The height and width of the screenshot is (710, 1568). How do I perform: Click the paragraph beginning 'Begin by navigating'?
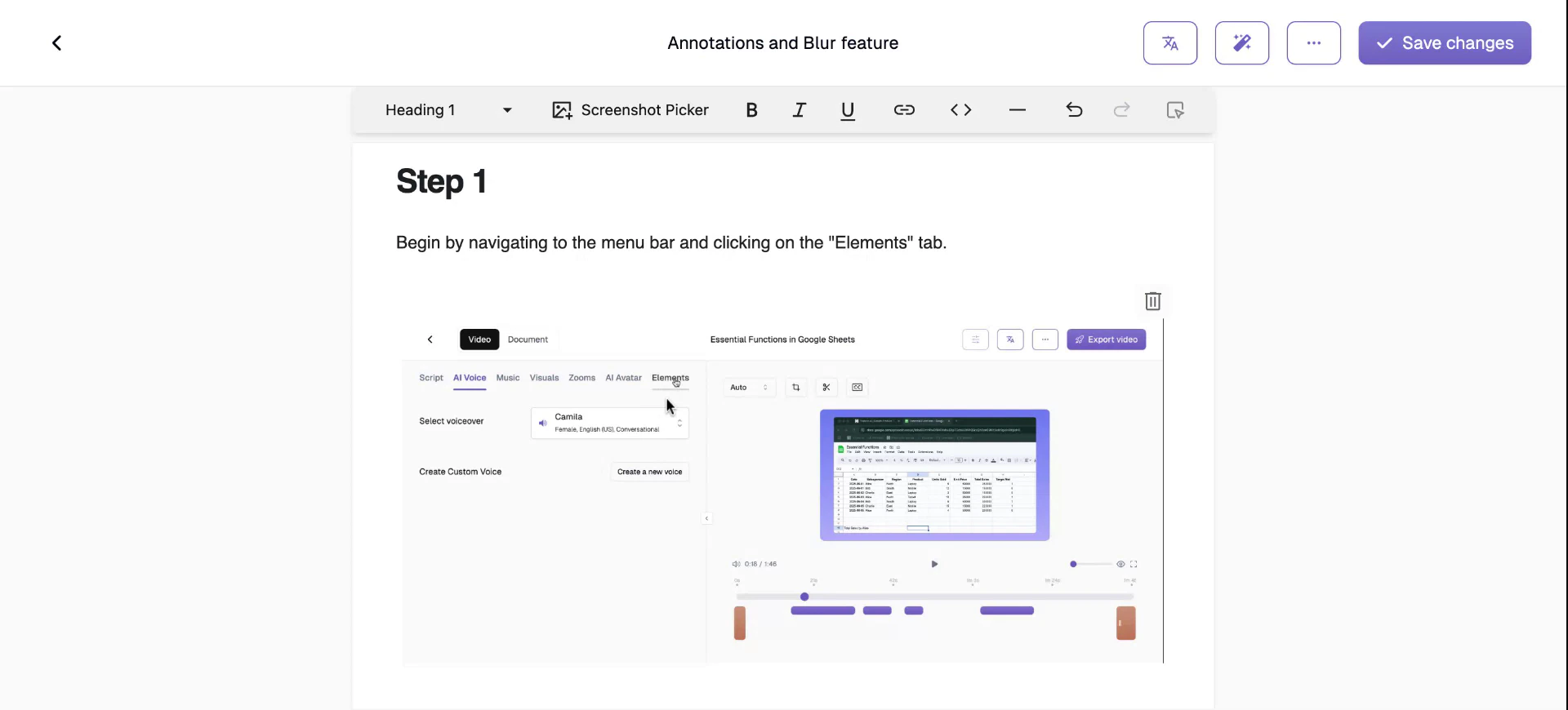pyautogui.click(x=671, y=242)
